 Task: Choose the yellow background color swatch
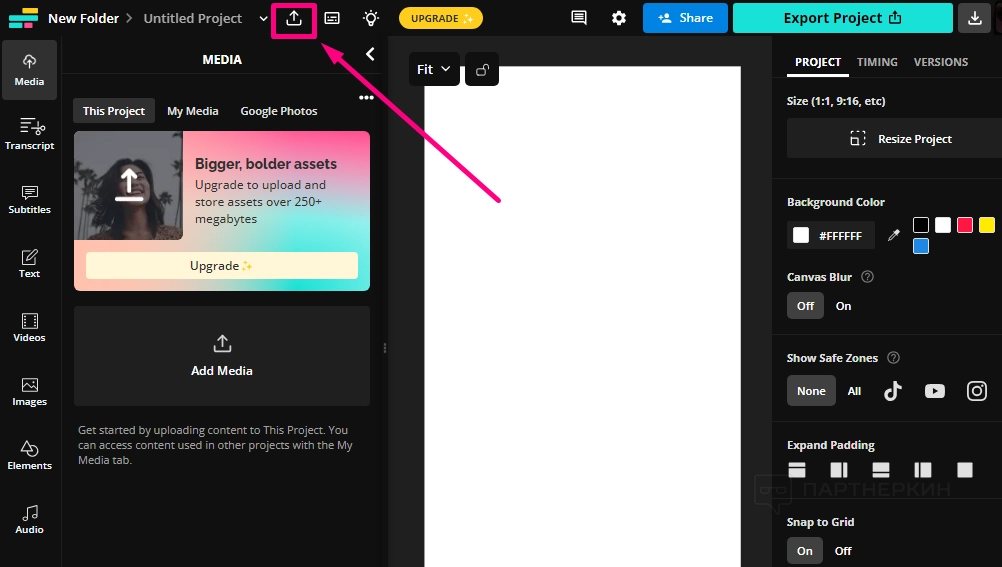pyautogui.click(x=987, y=225)
